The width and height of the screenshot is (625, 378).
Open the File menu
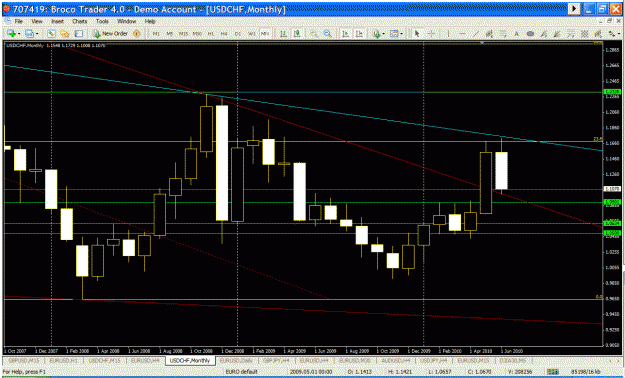pos(19,21)
